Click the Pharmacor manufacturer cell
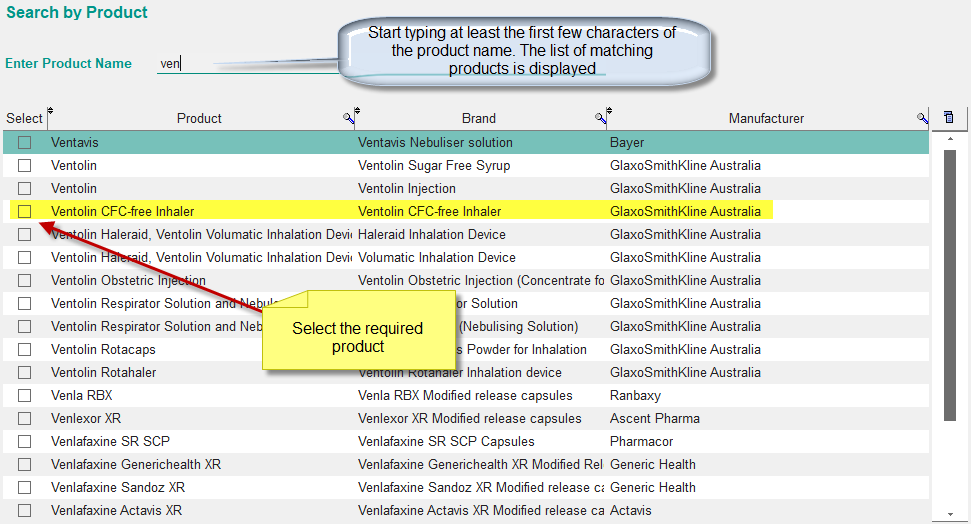This screenshot has width=971, height=524. point(642,442)
